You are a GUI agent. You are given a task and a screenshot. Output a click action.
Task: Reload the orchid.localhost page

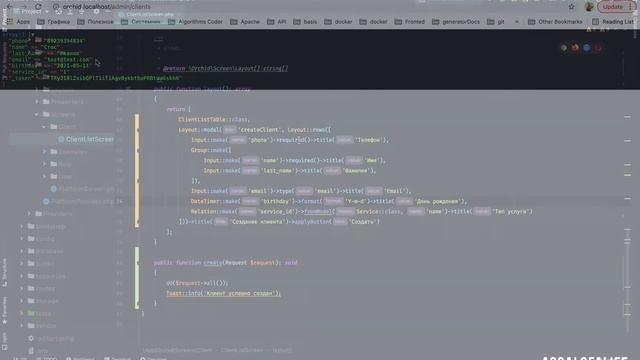click(x=38, y=7)
